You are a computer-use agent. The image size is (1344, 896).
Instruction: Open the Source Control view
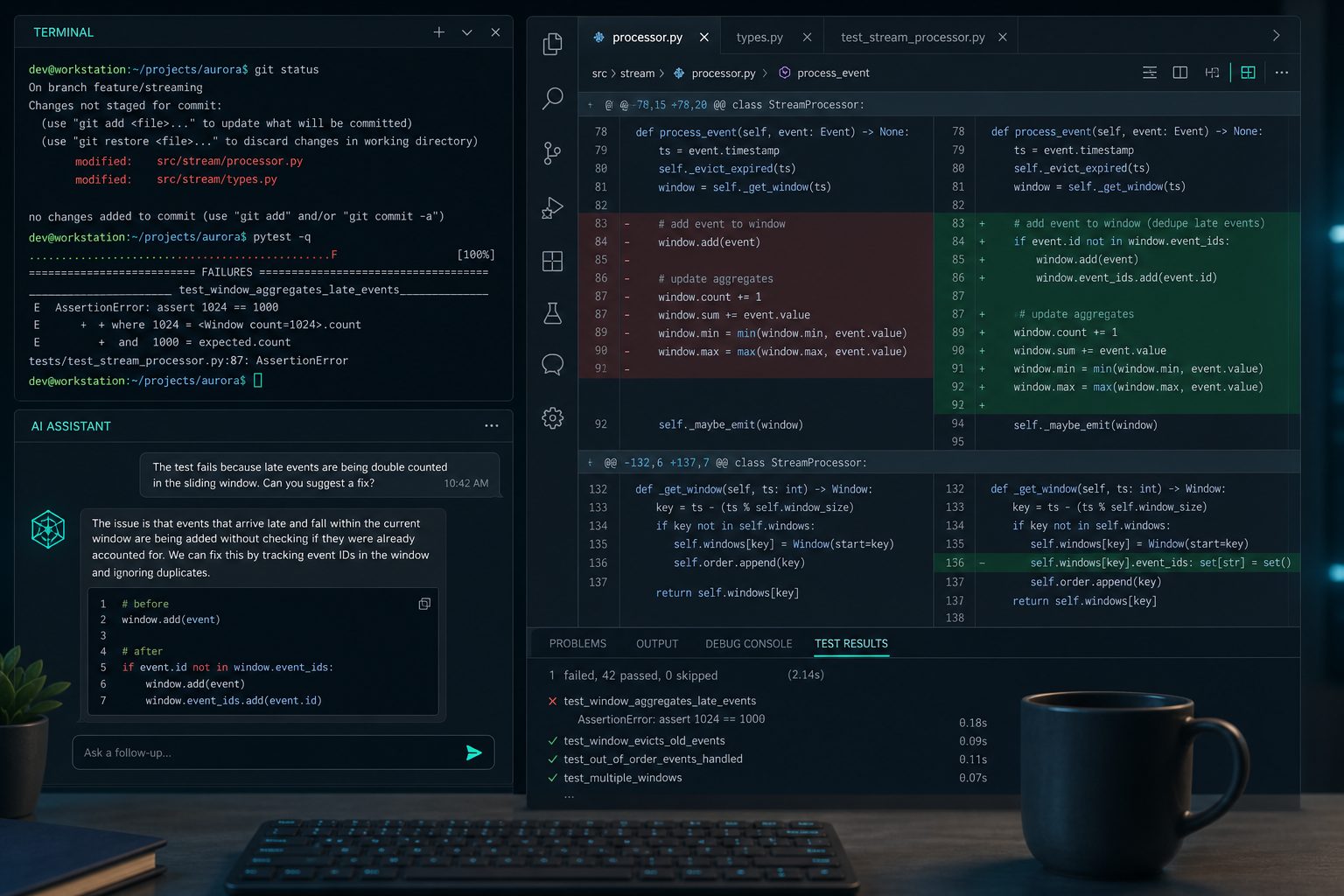point(552,153)
